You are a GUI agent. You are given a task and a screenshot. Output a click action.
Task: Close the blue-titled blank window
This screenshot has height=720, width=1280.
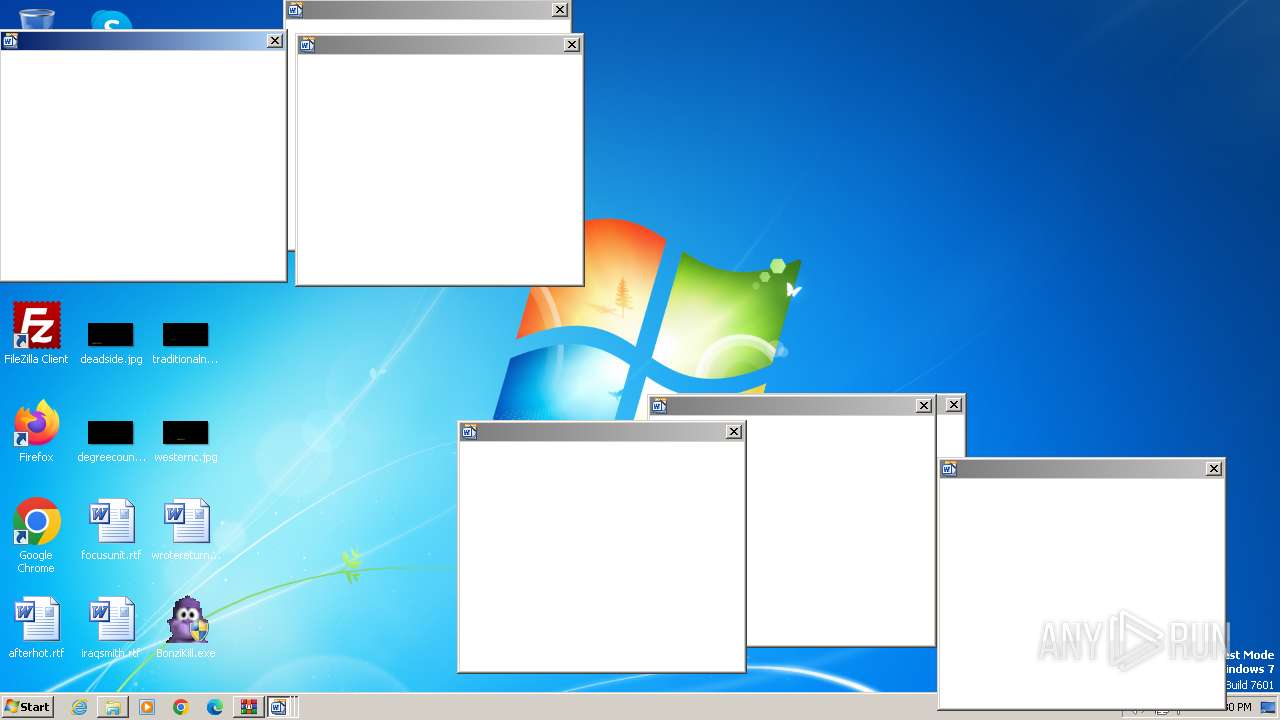pos(275,41)
